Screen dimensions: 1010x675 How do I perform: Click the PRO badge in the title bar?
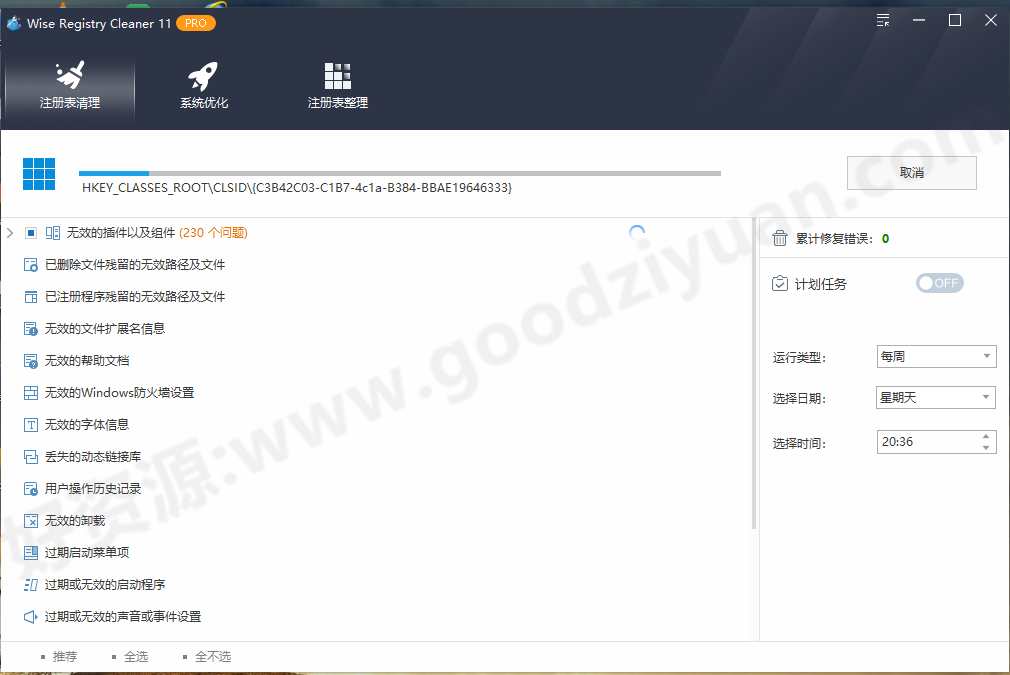pos(196,22)
